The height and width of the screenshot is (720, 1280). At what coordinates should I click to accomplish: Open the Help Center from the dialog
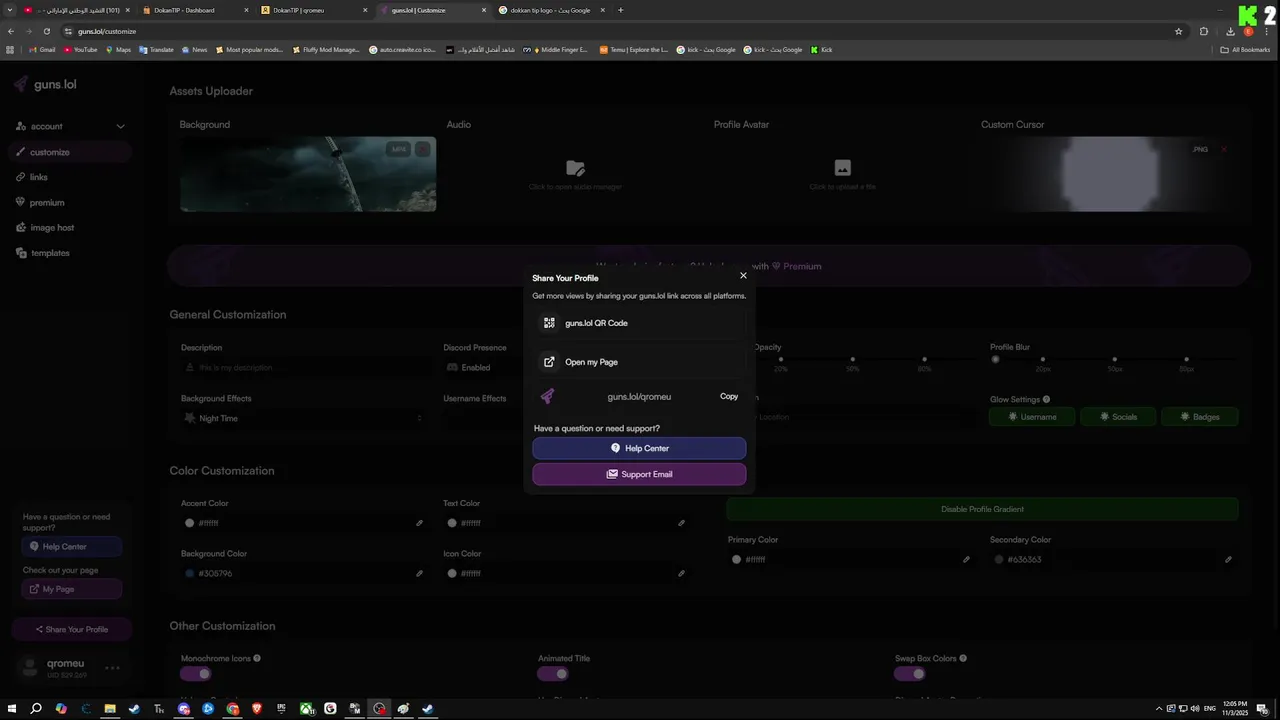pyautogui.click(x=639, y=448)
